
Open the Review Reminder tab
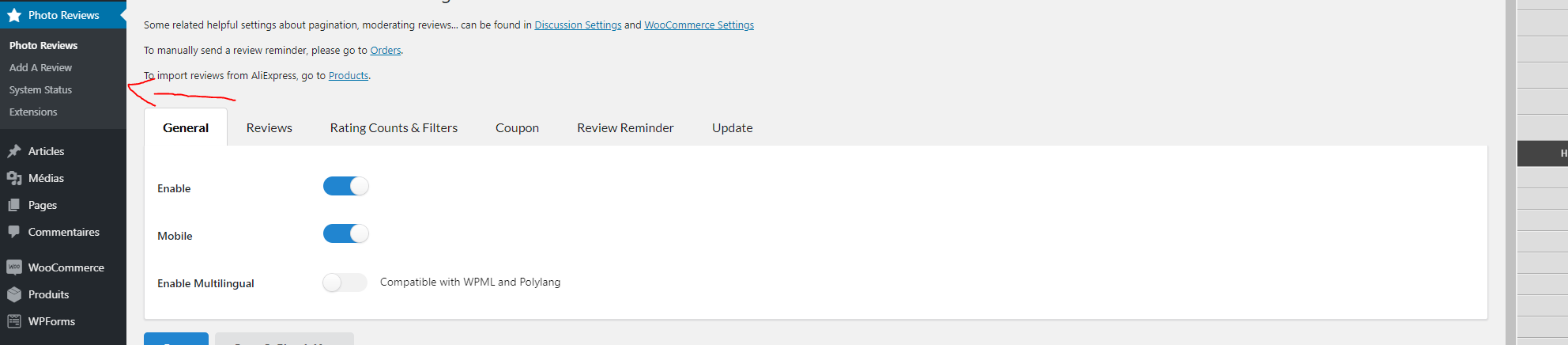click(625, 127)
